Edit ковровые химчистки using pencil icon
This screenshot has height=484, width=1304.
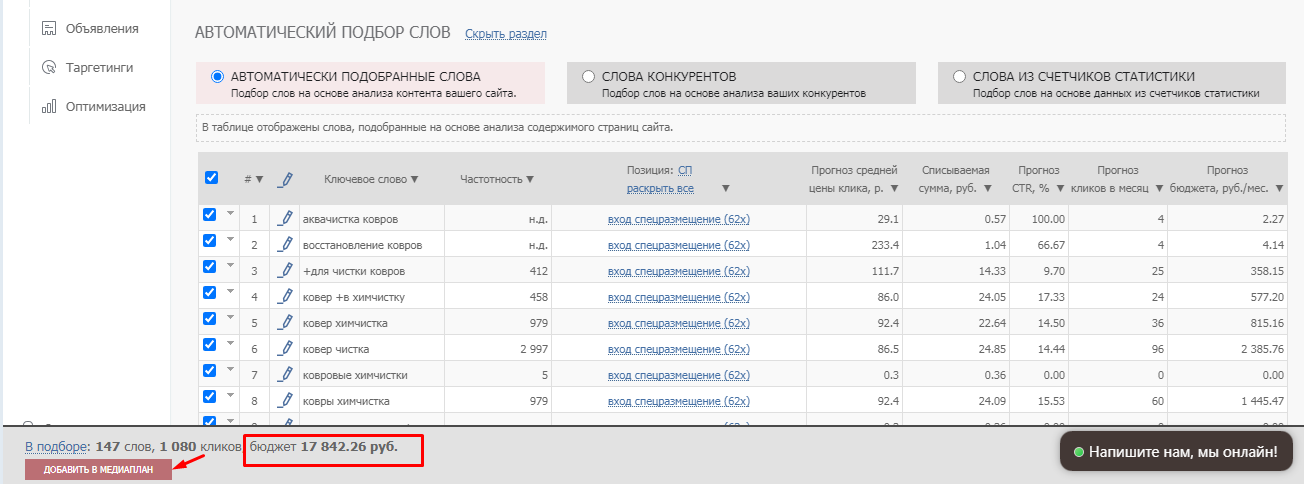(285, 374)
